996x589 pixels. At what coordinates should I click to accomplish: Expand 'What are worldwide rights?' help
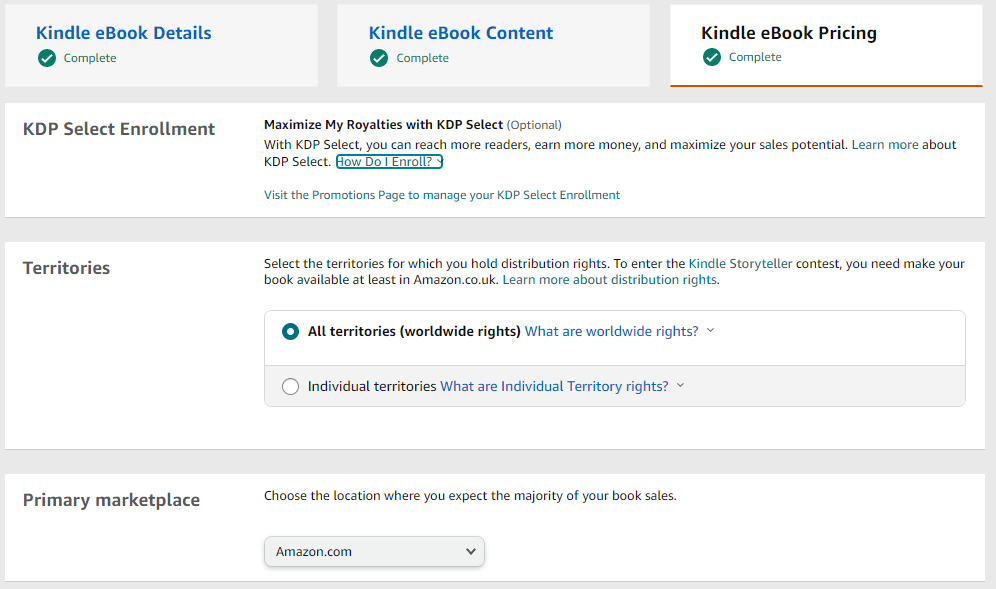pyautogui.click(x=611, y=332)
